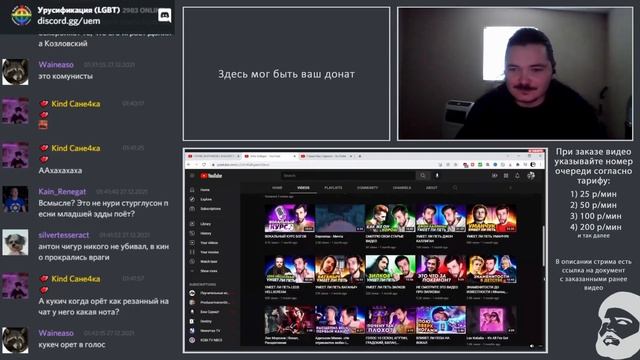Open video УМЕЕТ ЛИ ПЕТЬ LEOS HELLSCREAM
This screenshot has height=360, width=640.
pyautogui.click(x=289, y=269)
